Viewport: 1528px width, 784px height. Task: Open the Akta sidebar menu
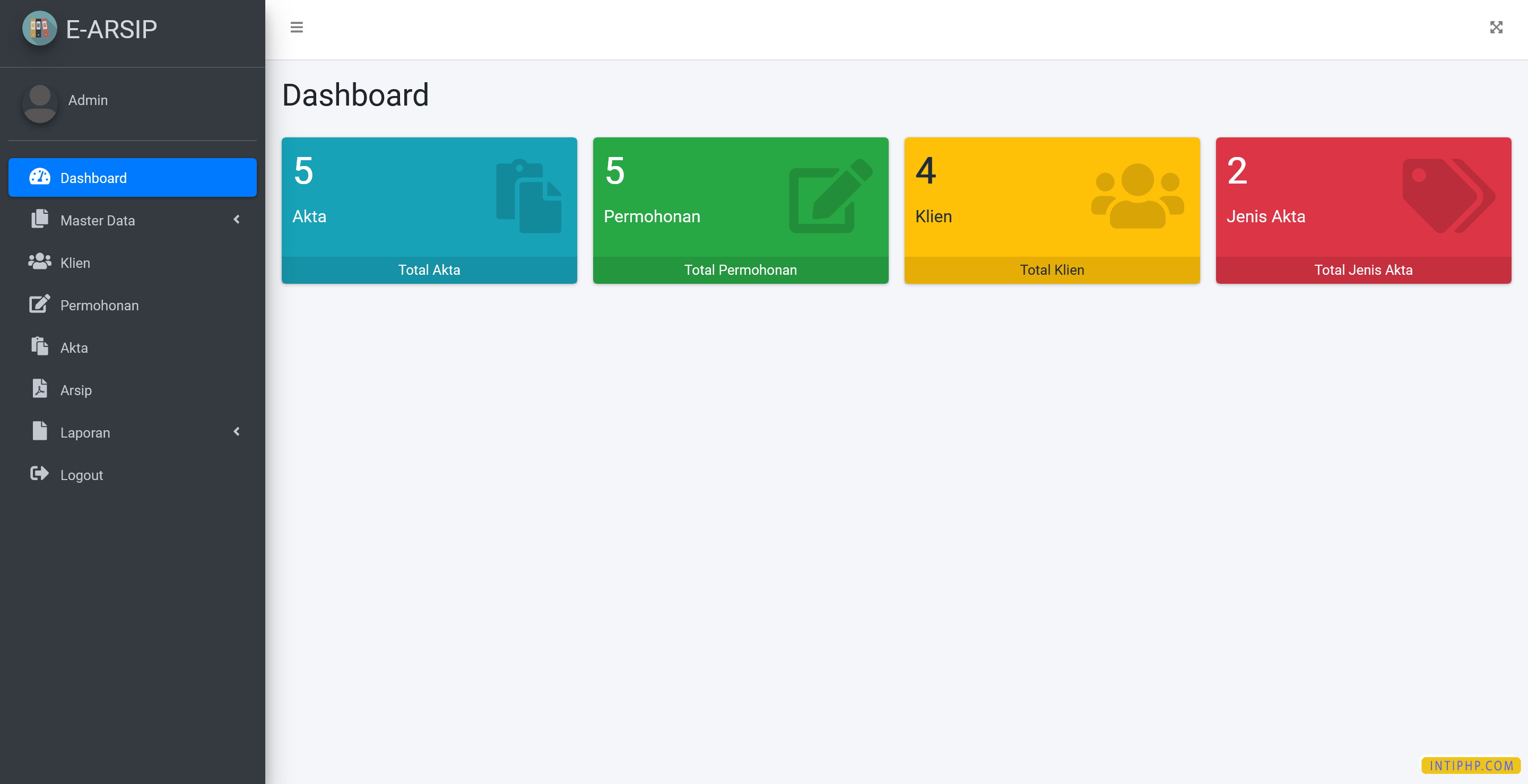(x=74, y=348)
